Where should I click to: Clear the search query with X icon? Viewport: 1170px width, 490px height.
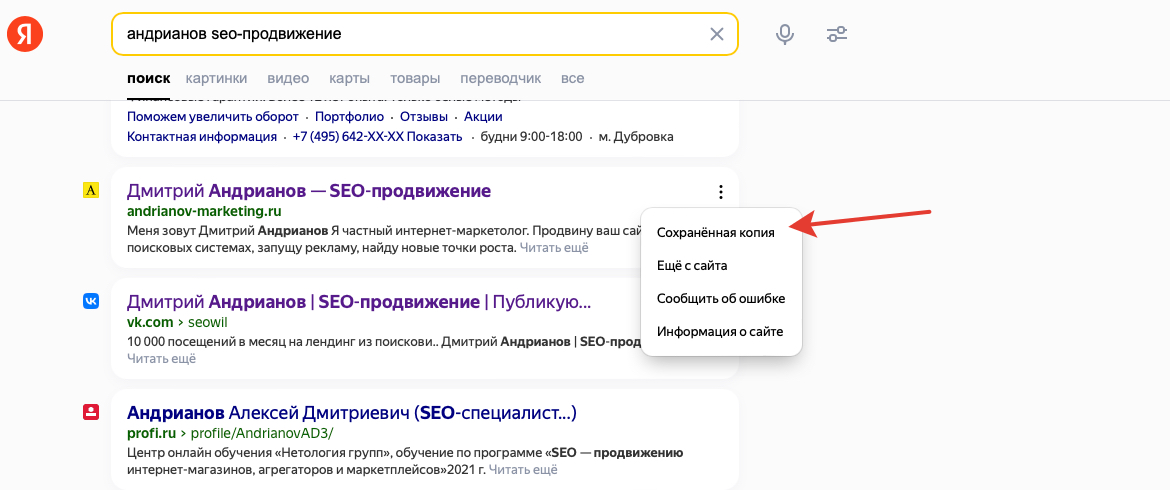(716, 34)
